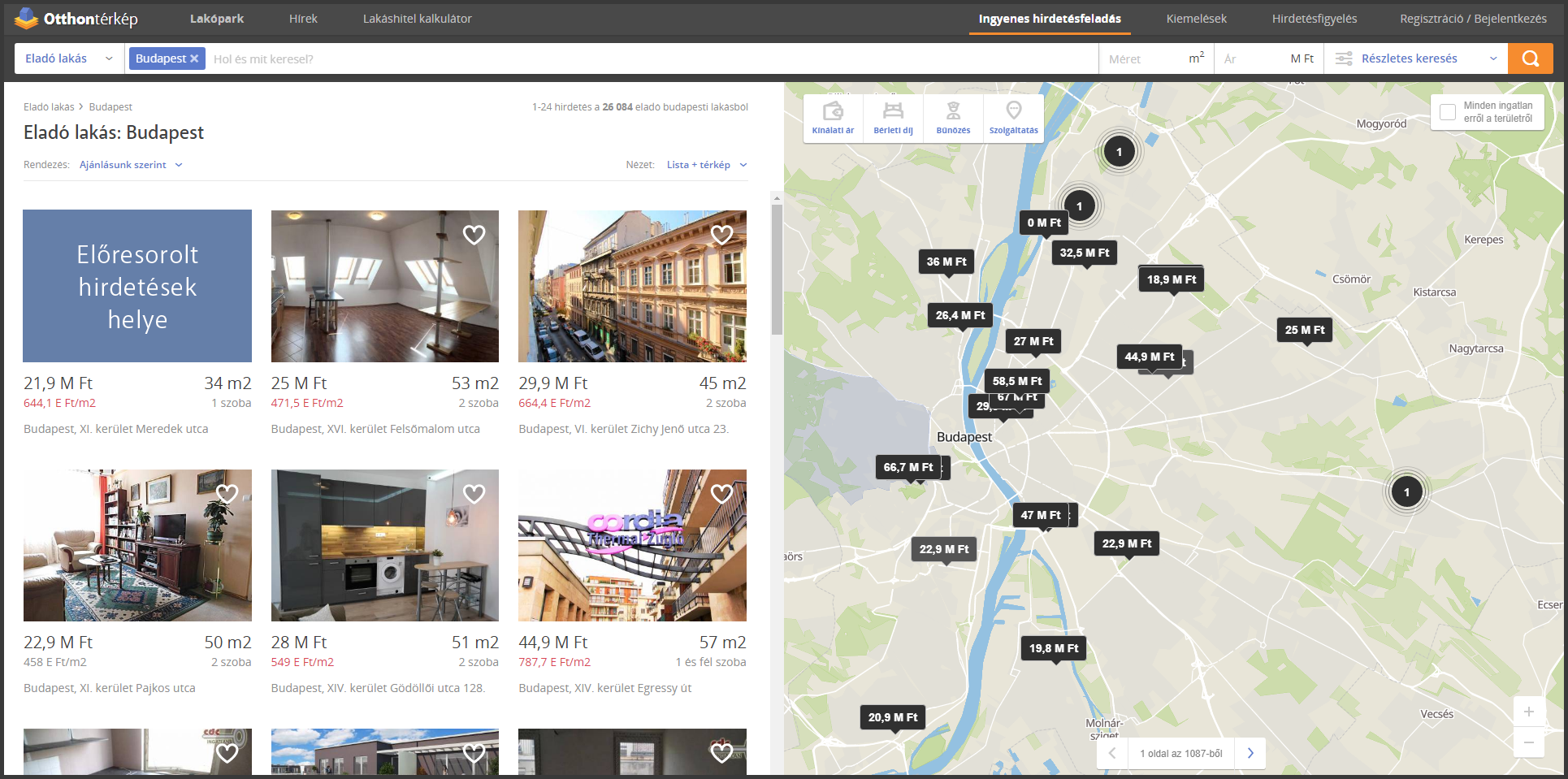
Task: Open the Hírek menu item
Action: point(303,19)
